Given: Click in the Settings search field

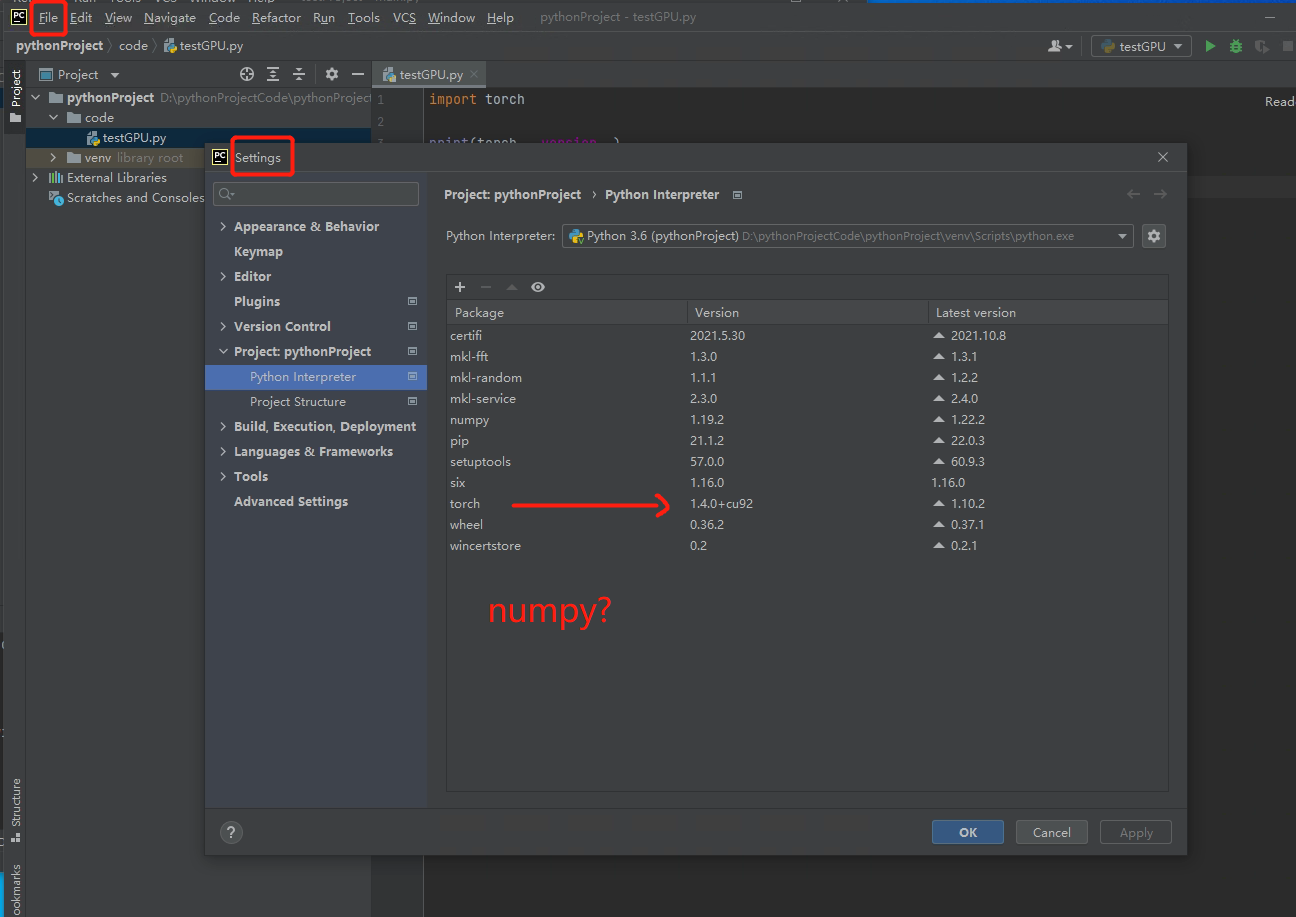Looking at the screenshot, I should point(316,194).
